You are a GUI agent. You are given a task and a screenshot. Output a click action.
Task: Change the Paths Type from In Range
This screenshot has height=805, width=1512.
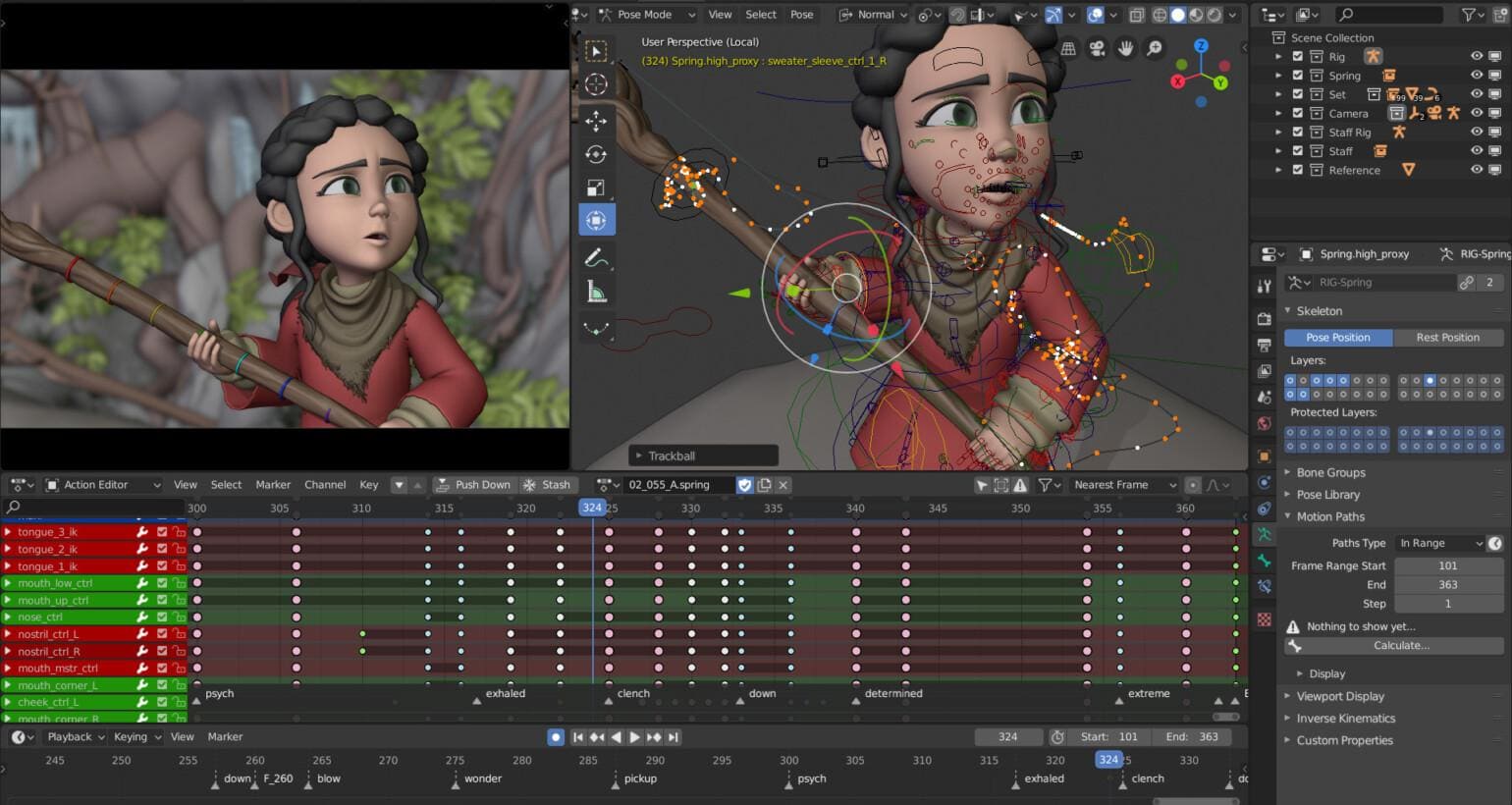click(x=1438, y=542)
